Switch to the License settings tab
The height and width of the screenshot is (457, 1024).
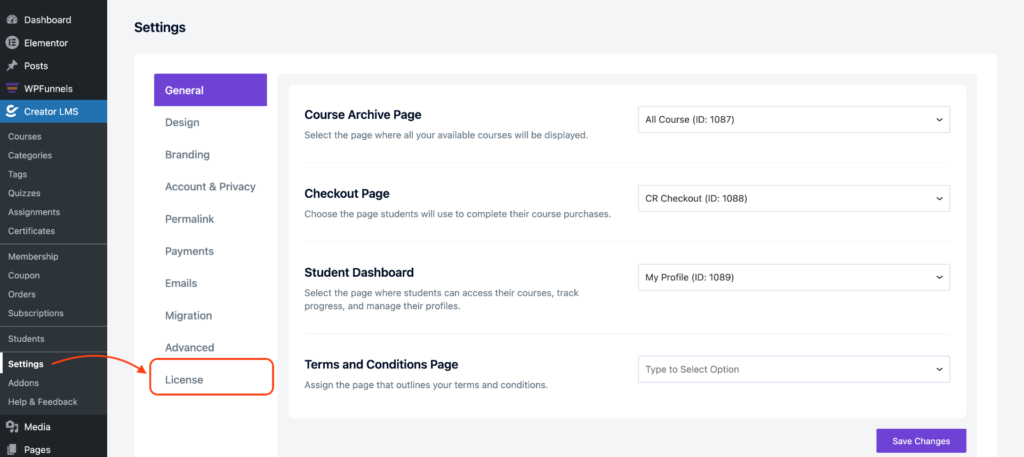tap(184, 380)
